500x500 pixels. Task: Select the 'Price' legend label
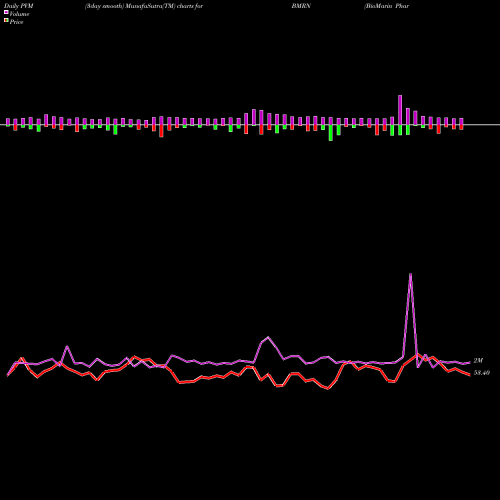(x=16, y=22)
